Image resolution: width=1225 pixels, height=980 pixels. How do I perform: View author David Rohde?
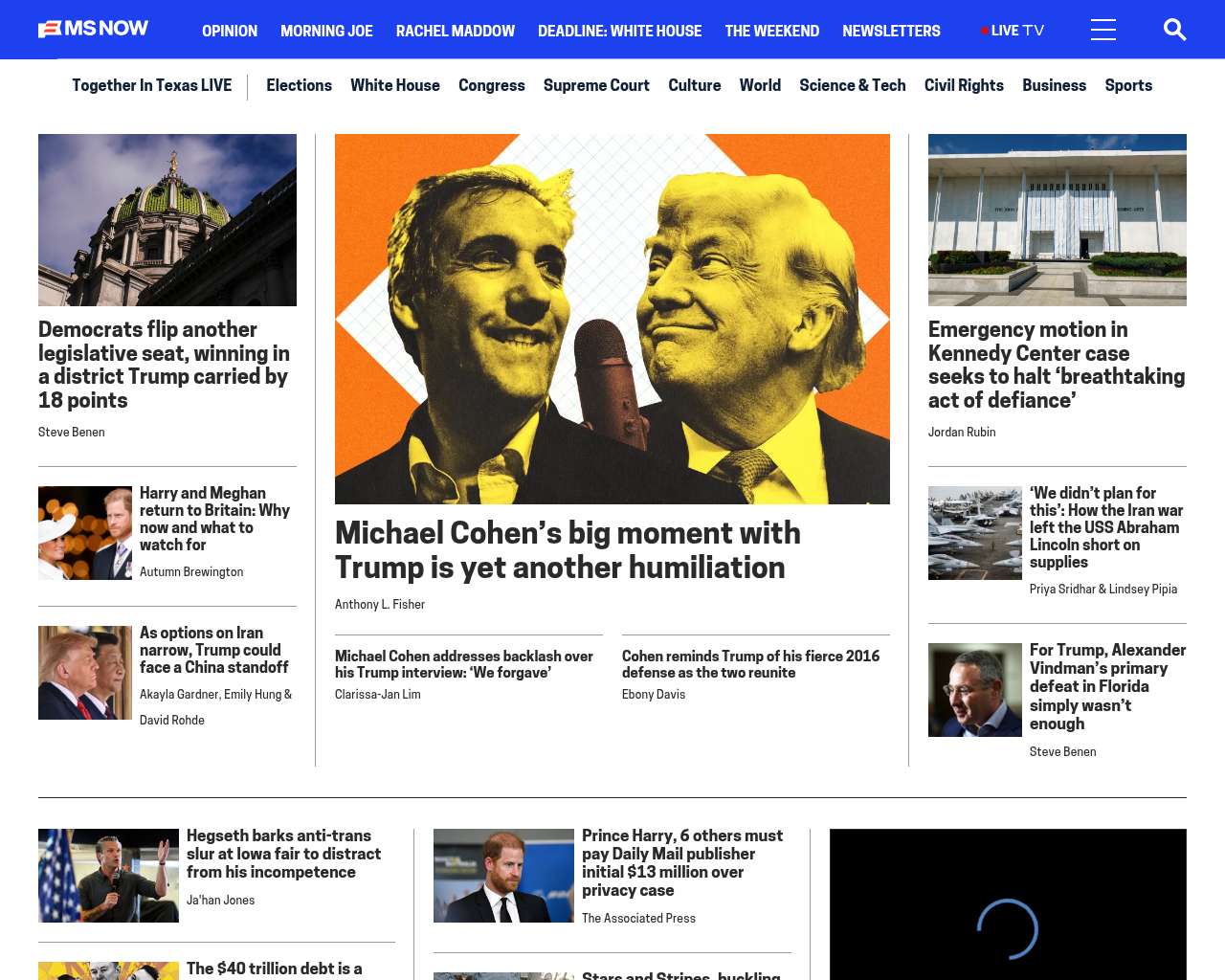(172, 721)
